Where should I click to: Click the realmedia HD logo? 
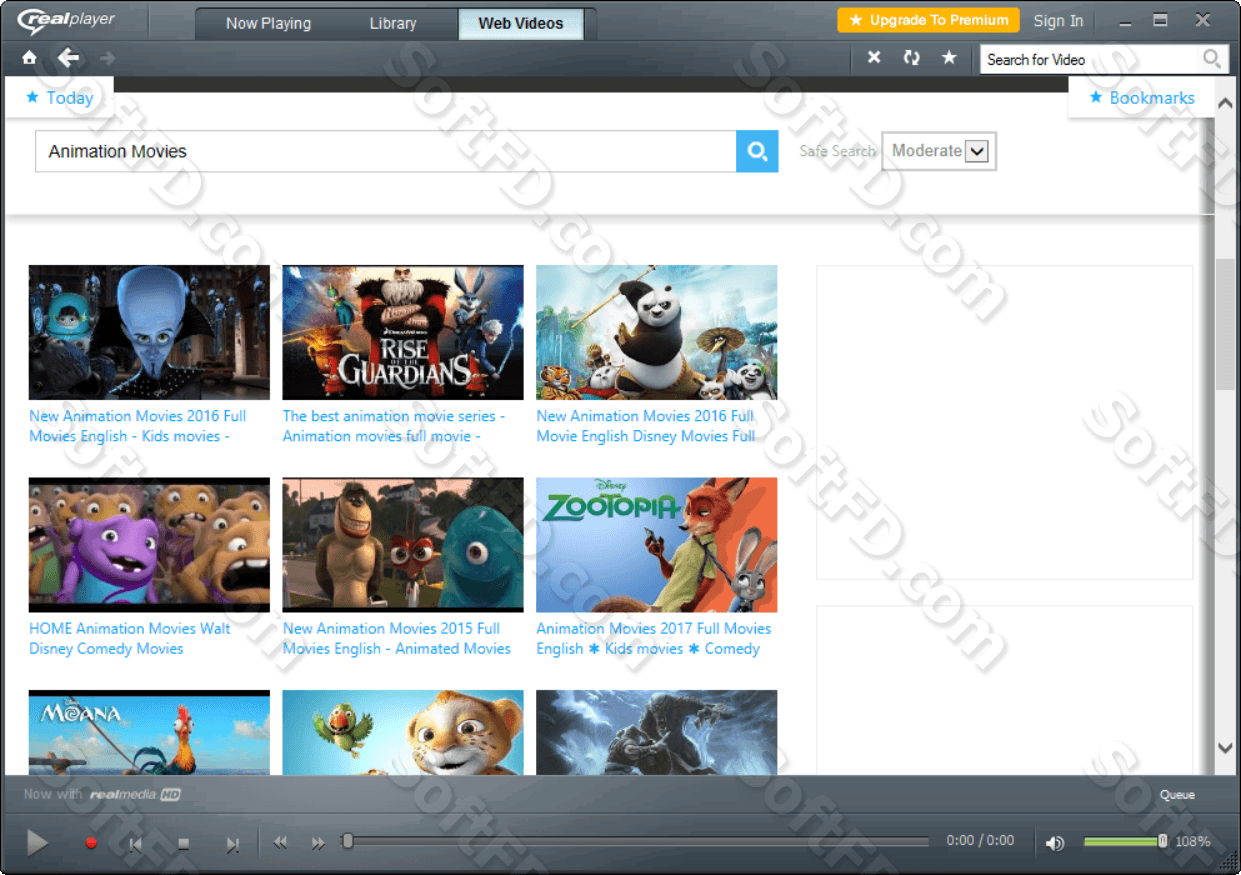click(134, 795)
